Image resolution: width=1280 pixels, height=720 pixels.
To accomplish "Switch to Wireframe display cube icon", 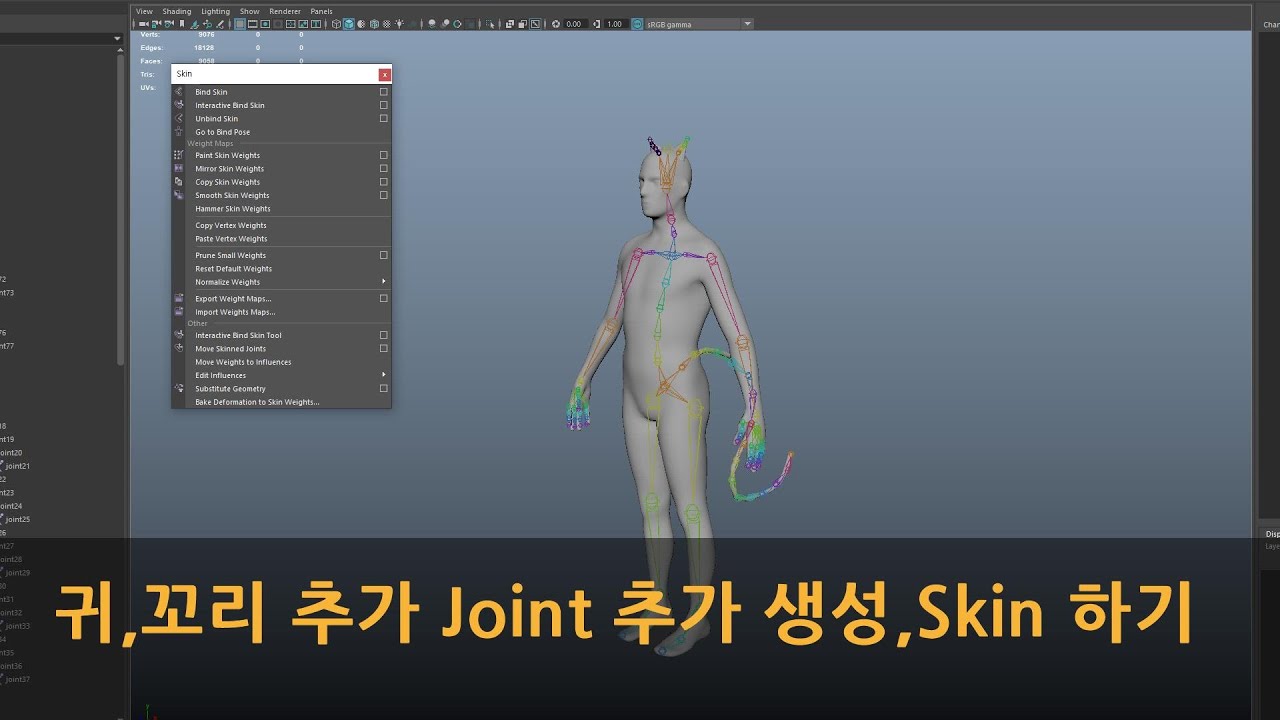I will tap(336, 24).
